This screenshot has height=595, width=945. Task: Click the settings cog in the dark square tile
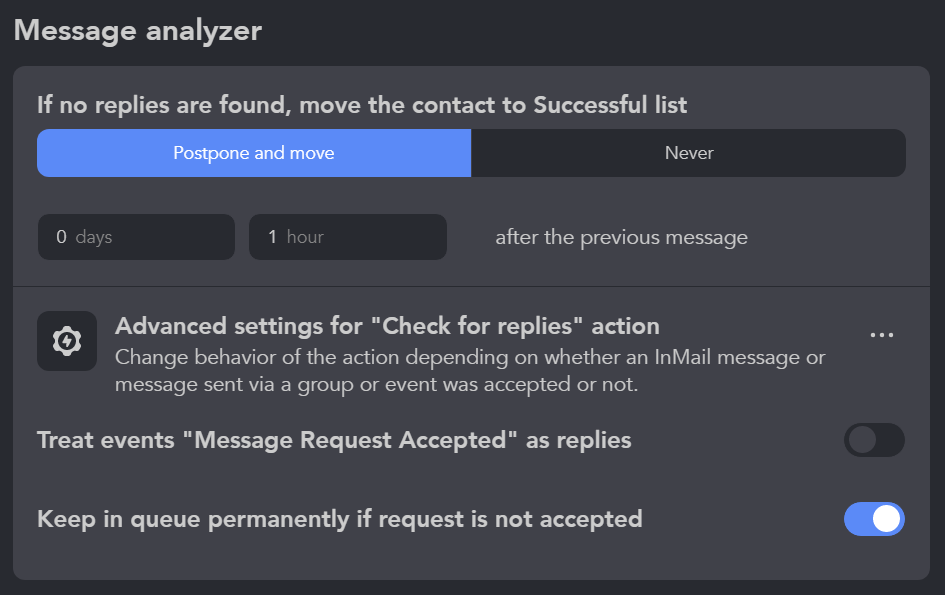pyautogui.click(x=66, y=341)
